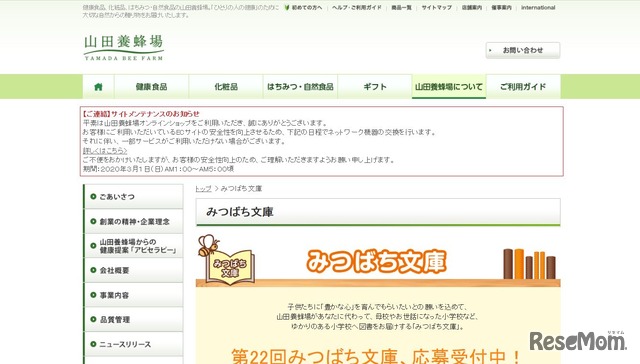Screen dimensions: 640x364
Task: Click the bookshelf books illustration
Action: 529,264
